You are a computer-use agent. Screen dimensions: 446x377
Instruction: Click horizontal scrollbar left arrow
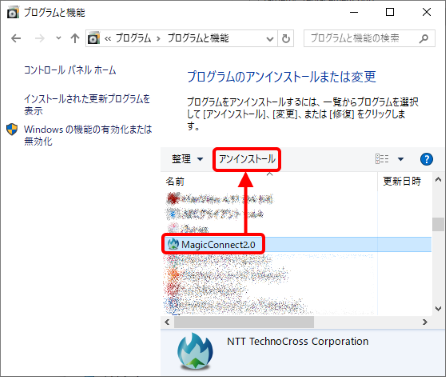tap(167, 322)
